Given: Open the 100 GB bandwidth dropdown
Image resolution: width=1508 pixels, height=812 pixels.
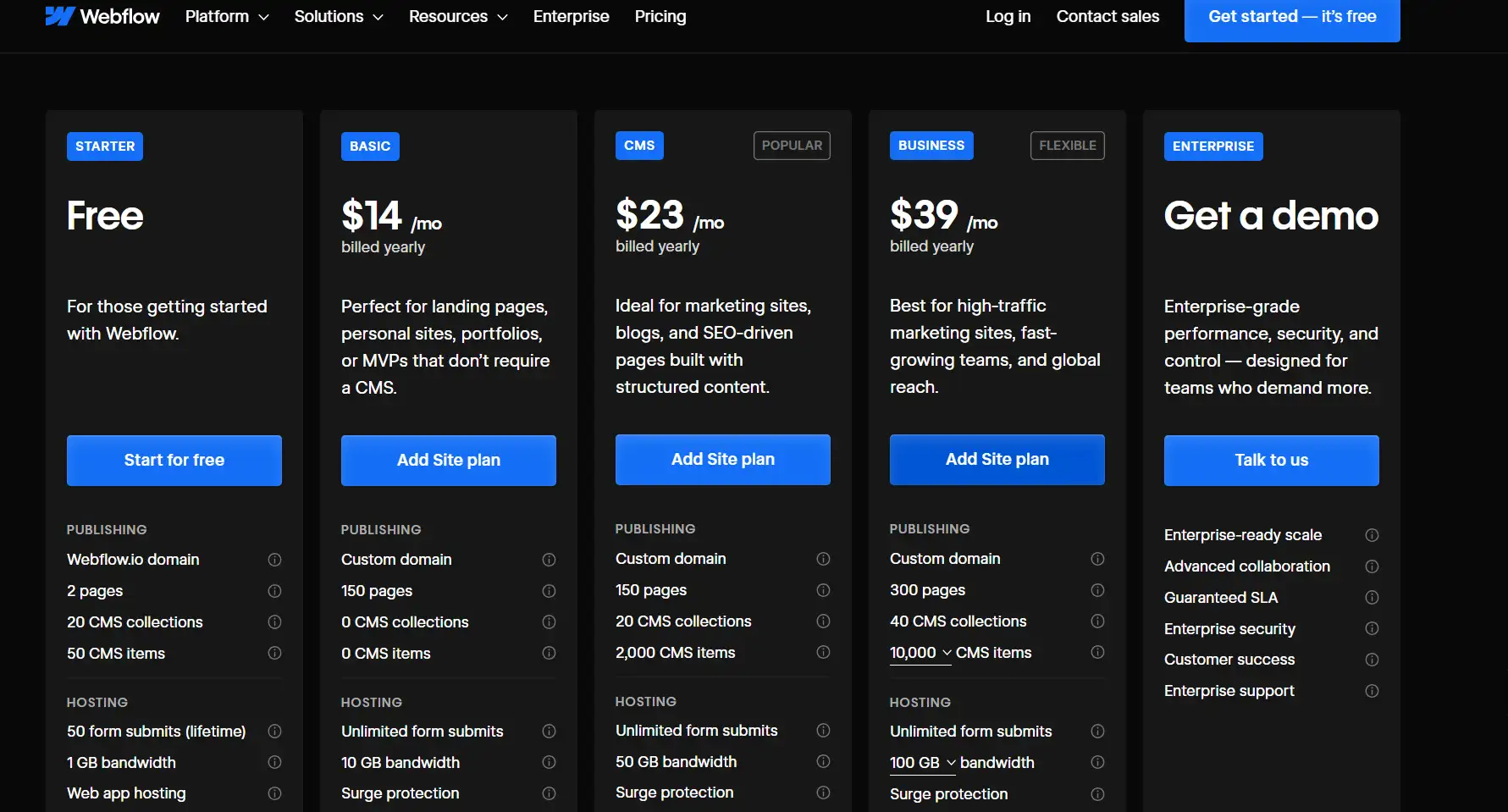Looking at the screenshot, I should (923, 763).
